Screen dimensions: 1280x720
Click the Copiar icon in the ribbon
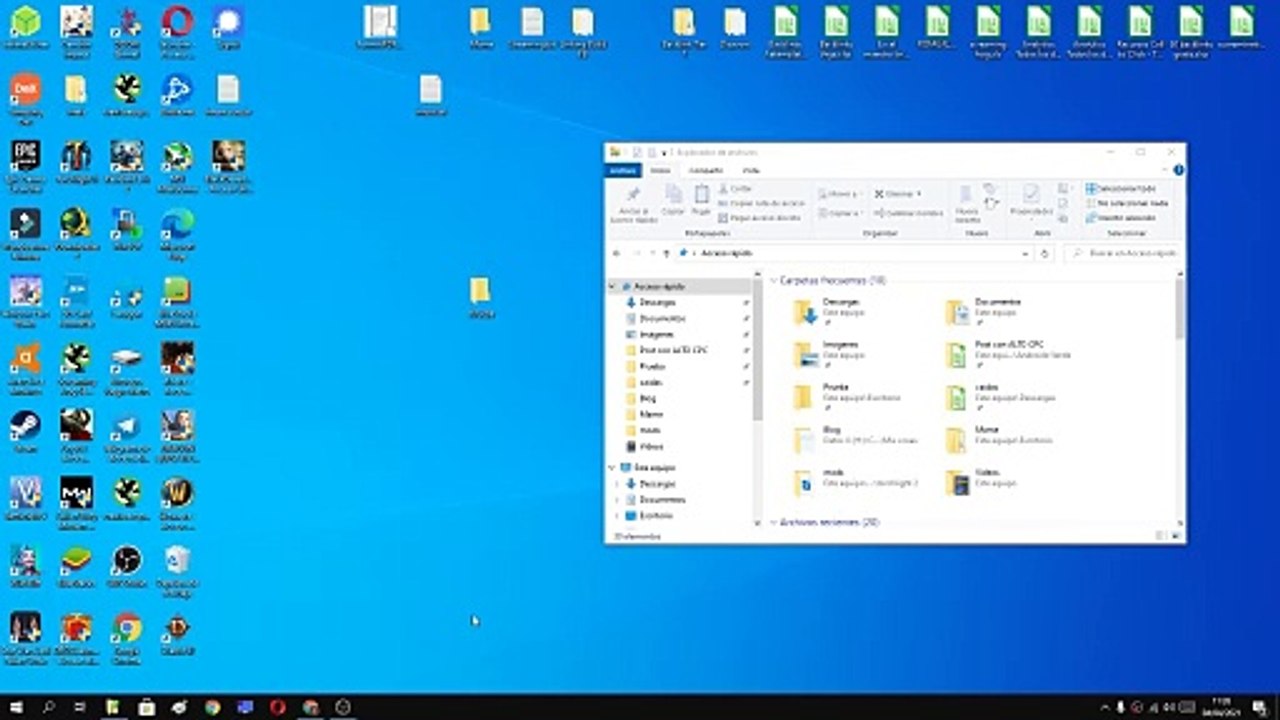click(x=674, y=194)
